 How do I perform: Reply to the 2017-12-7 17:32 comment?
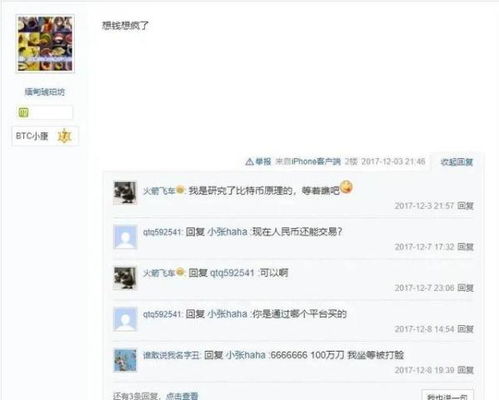[465, 247]
